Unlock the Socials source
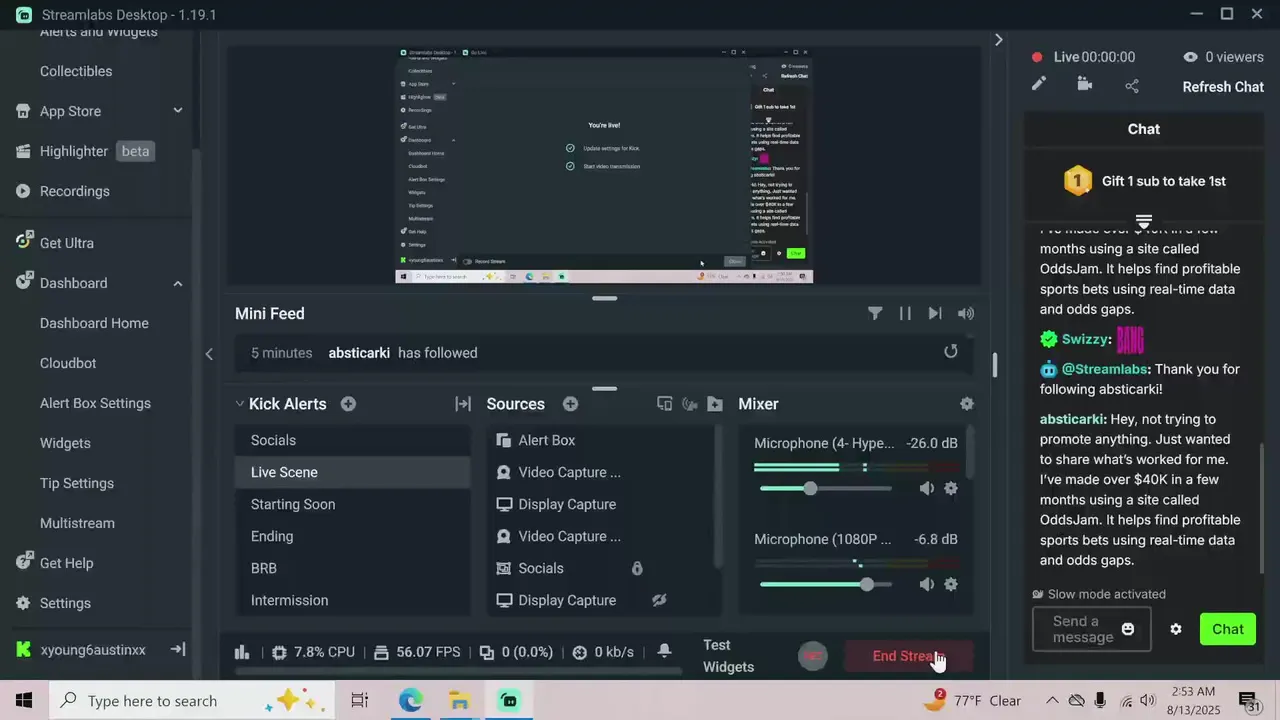Viewport: 1280px width, 720px height. pos(637,568)
